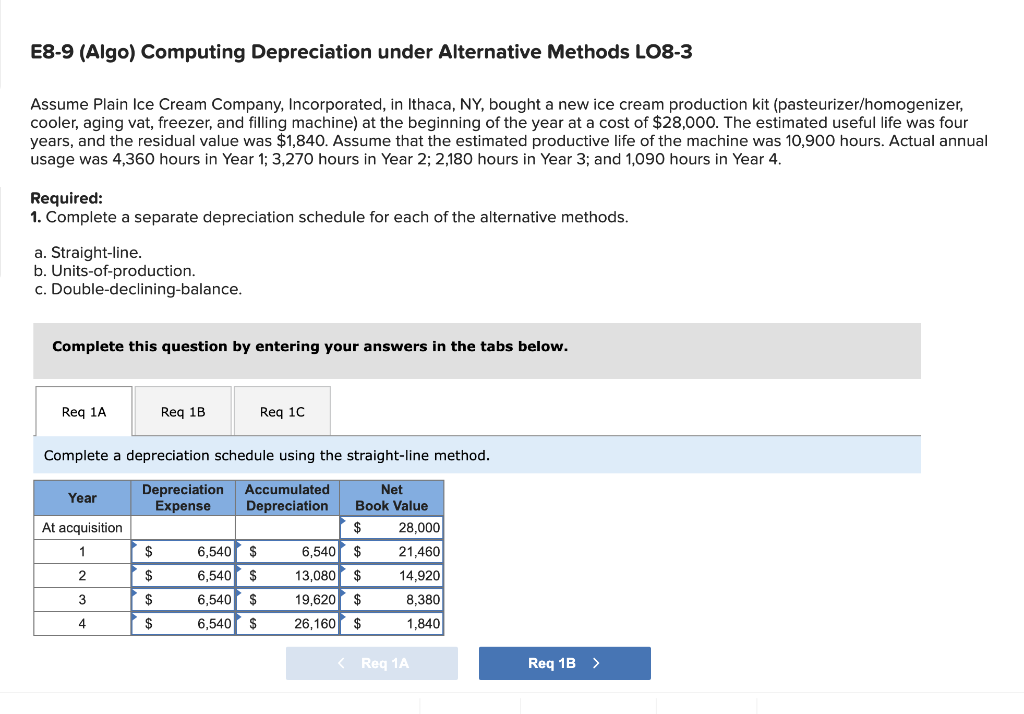
Task: Select Year 4 depreciation expense cell
Action: point(183,623)
